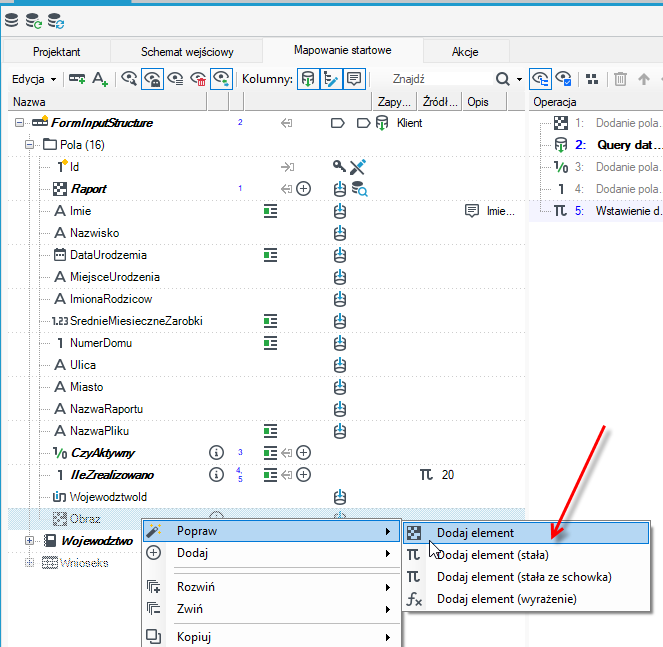Expand the Wnioseks node

29,563
